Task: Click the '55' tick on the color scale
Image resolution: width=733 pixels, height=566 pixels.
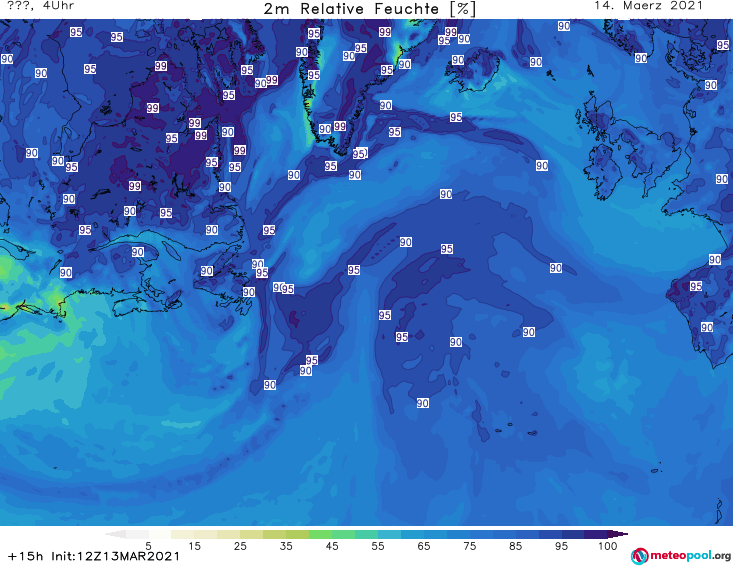Action: [378, 546]
